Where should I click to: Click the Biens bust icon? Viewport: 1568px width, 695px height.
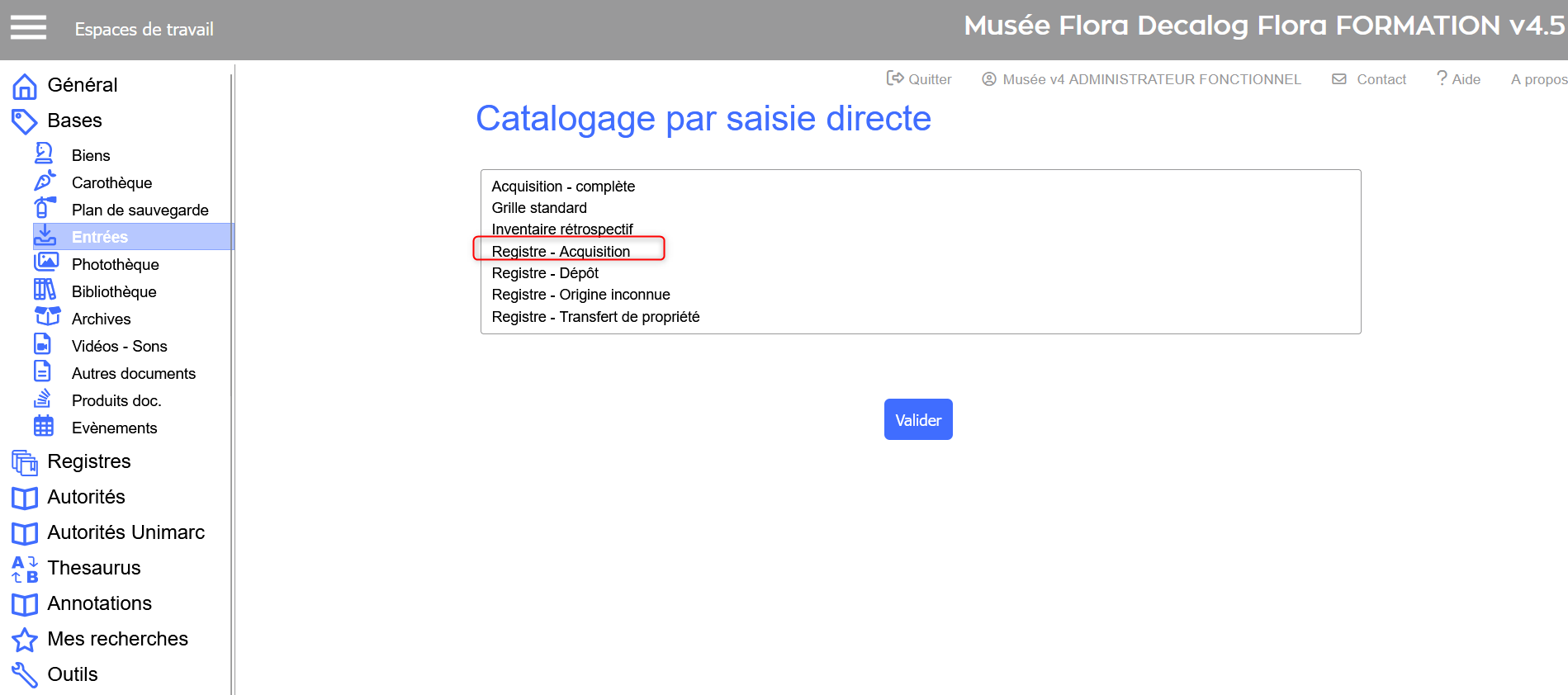click(x=45, y=154)
